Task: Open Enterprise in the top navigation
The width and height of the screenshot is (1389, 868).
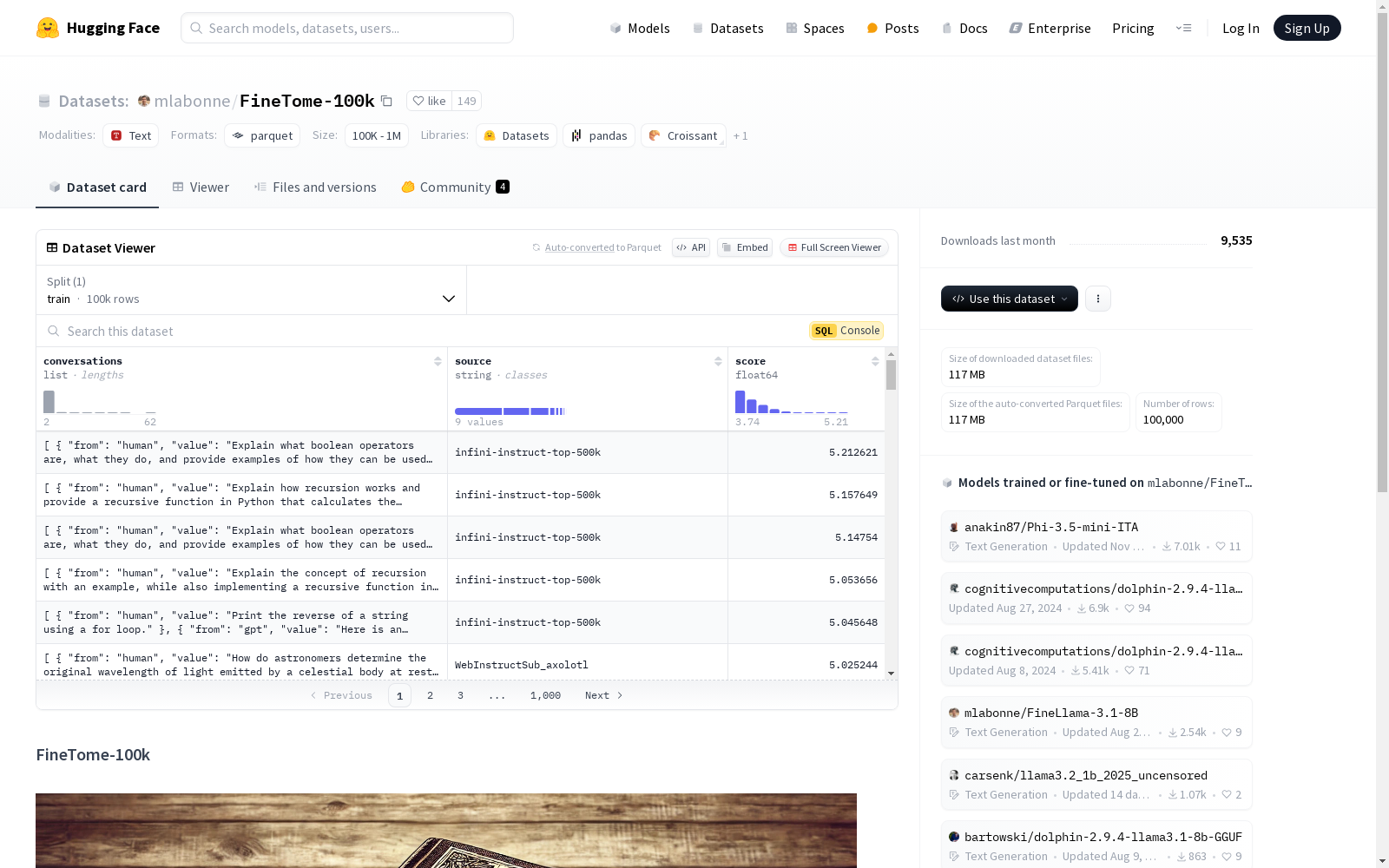Action: 1050,28
